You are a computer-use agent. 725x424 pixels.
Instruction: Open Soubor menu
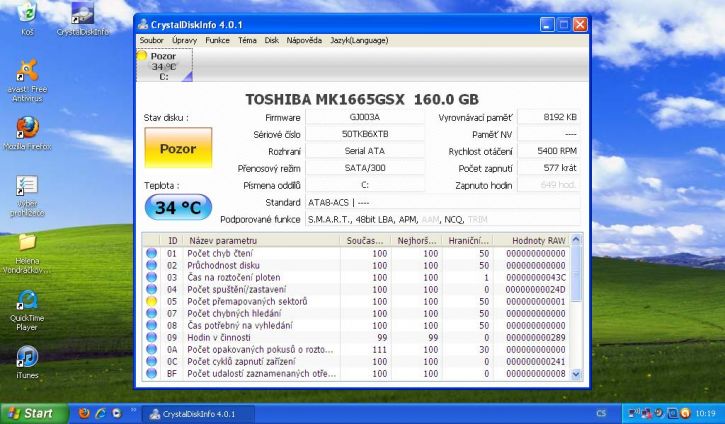151,40
